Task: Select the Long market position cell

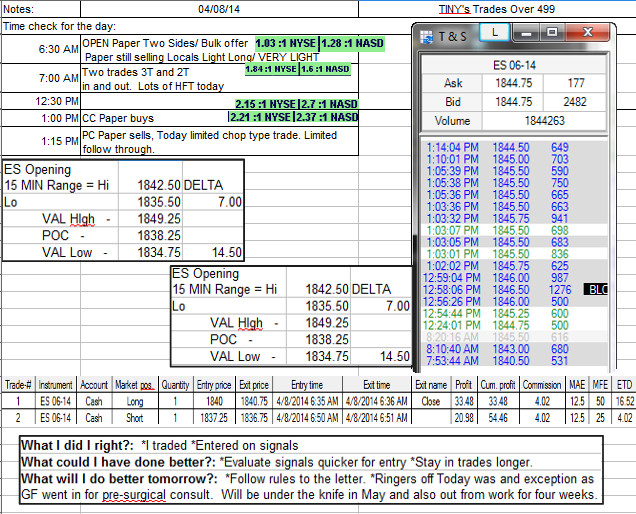Action: (135, 402)
